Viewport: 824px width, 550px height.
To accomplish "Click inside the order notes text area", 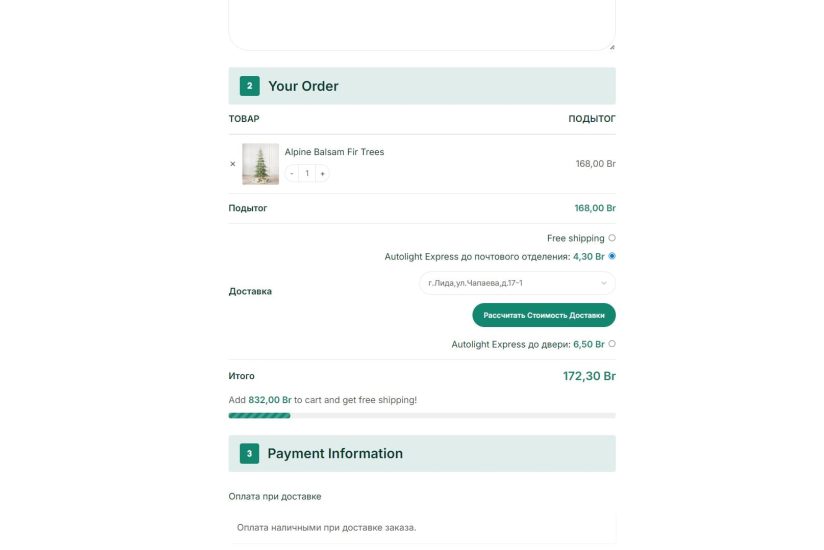I will pos(421,22).
